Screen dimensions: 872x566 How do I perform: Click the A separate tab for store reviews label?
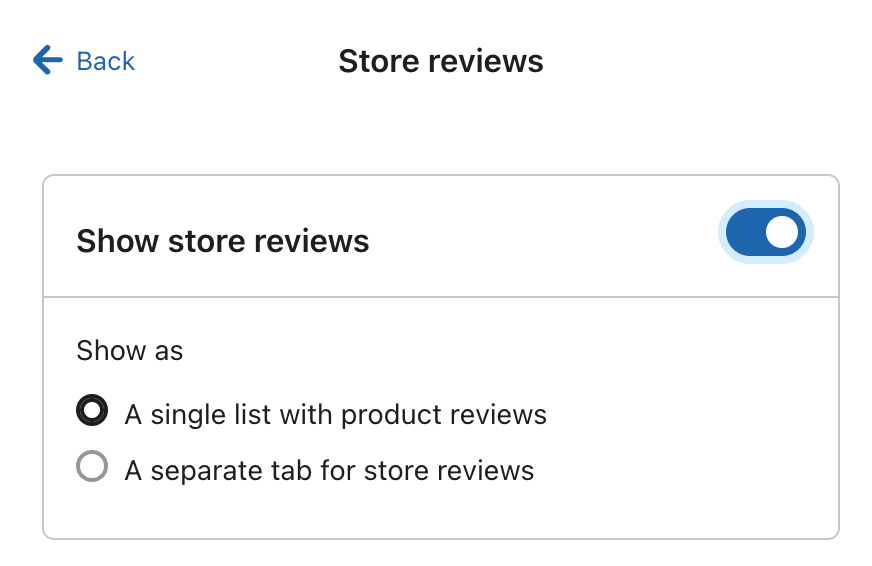(x=329, y=470)
